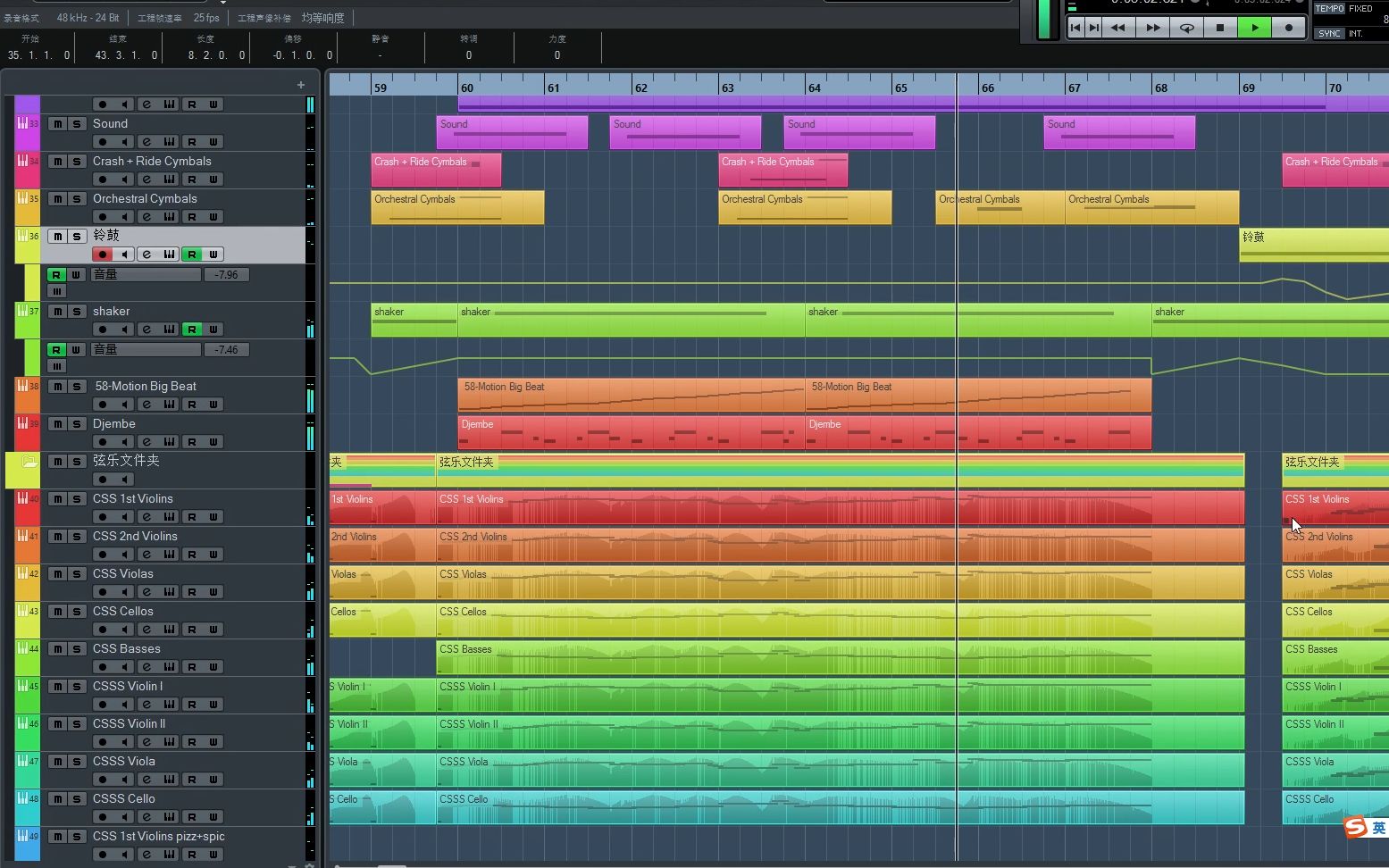Enable monitor on 铃鼓 track
The width and height of the screenshot is (1389, 868).
click(x=125, y=255)
